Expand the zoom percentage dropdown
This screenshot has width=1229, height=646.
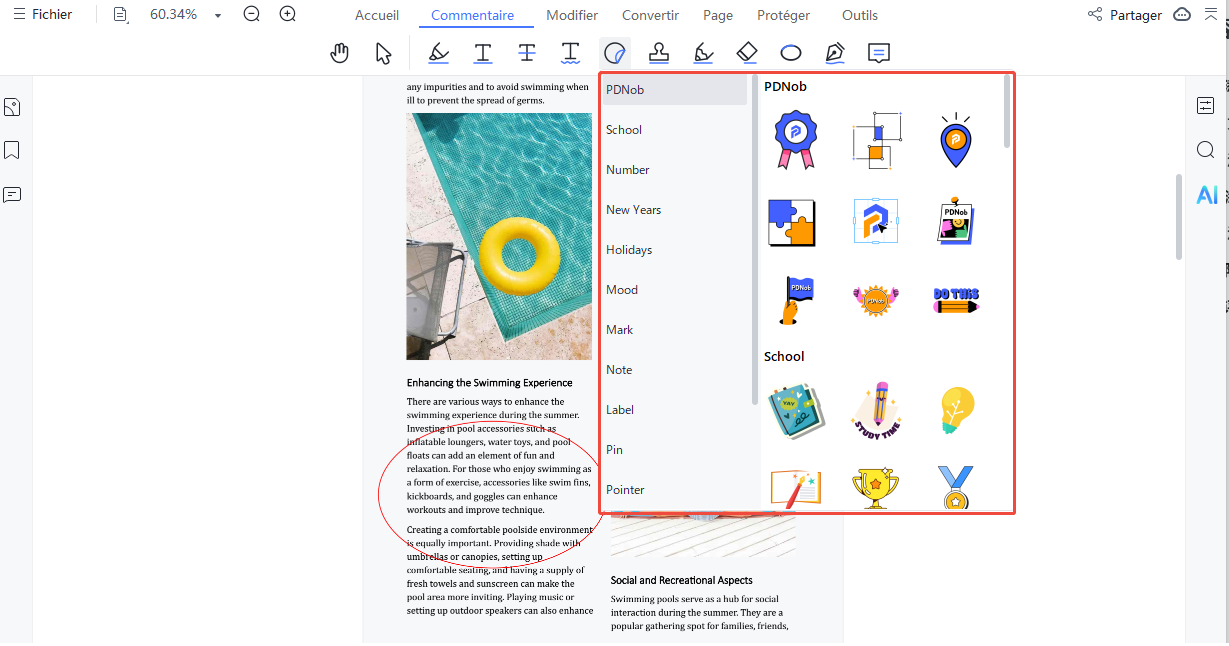[x=218, y=16]
